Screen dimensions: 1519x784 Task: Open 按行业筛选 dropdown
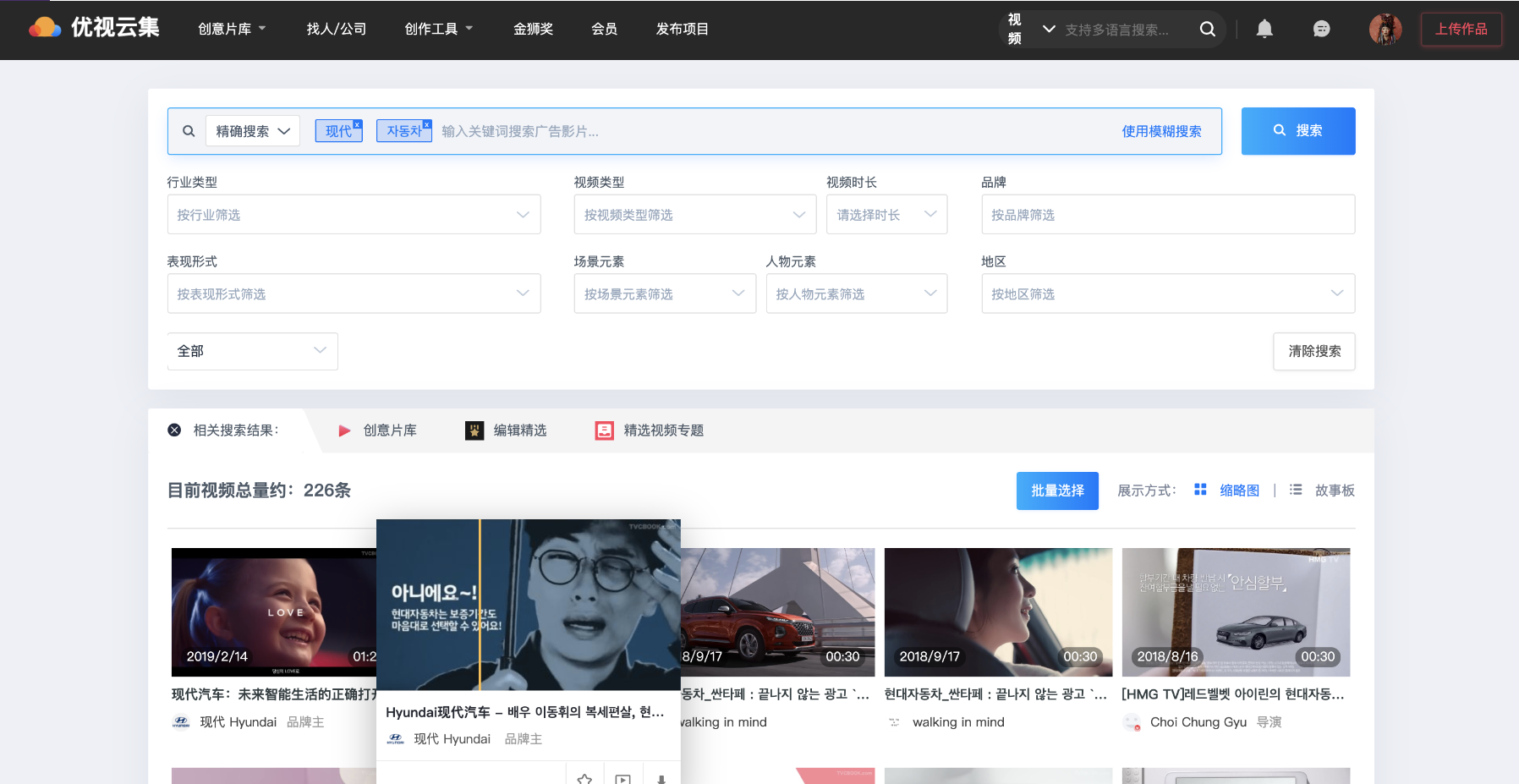pos(354,215)
